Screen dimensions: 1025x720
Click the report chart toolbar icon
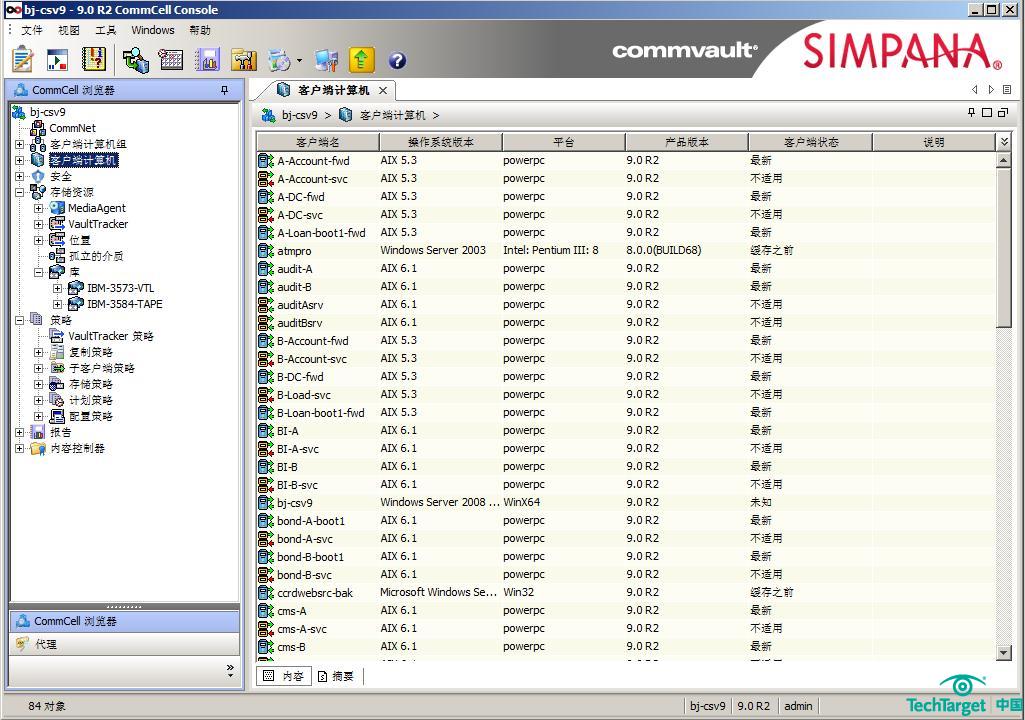208,60
